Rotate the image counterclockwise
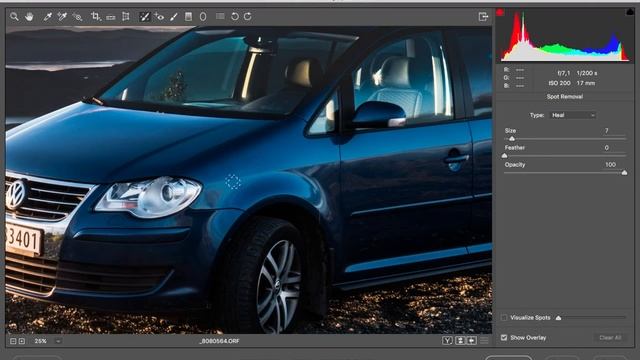640x360 pixels. (235, 17)
